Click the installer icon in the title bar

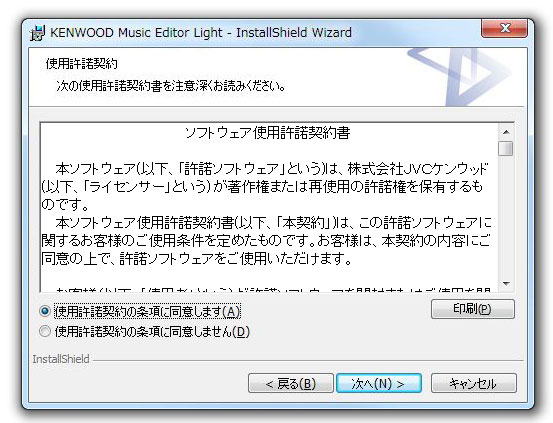[37, 33]
